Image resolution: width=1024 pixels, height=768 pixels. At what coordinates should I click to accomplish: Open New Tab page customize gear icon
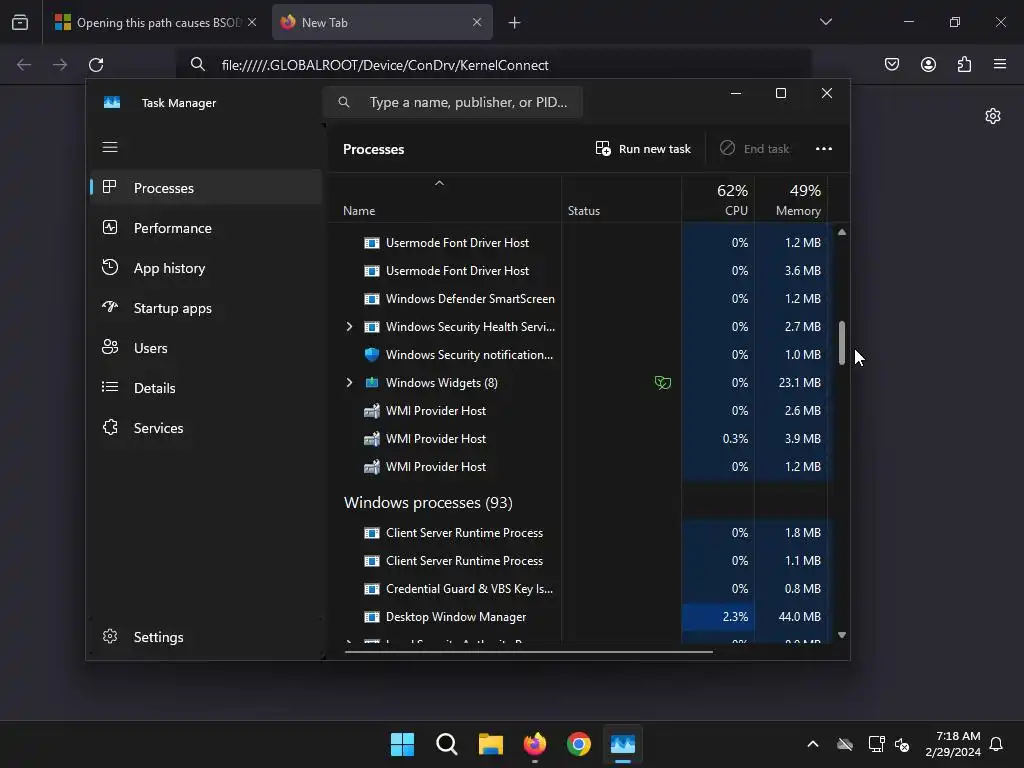[x=993, y=116]
